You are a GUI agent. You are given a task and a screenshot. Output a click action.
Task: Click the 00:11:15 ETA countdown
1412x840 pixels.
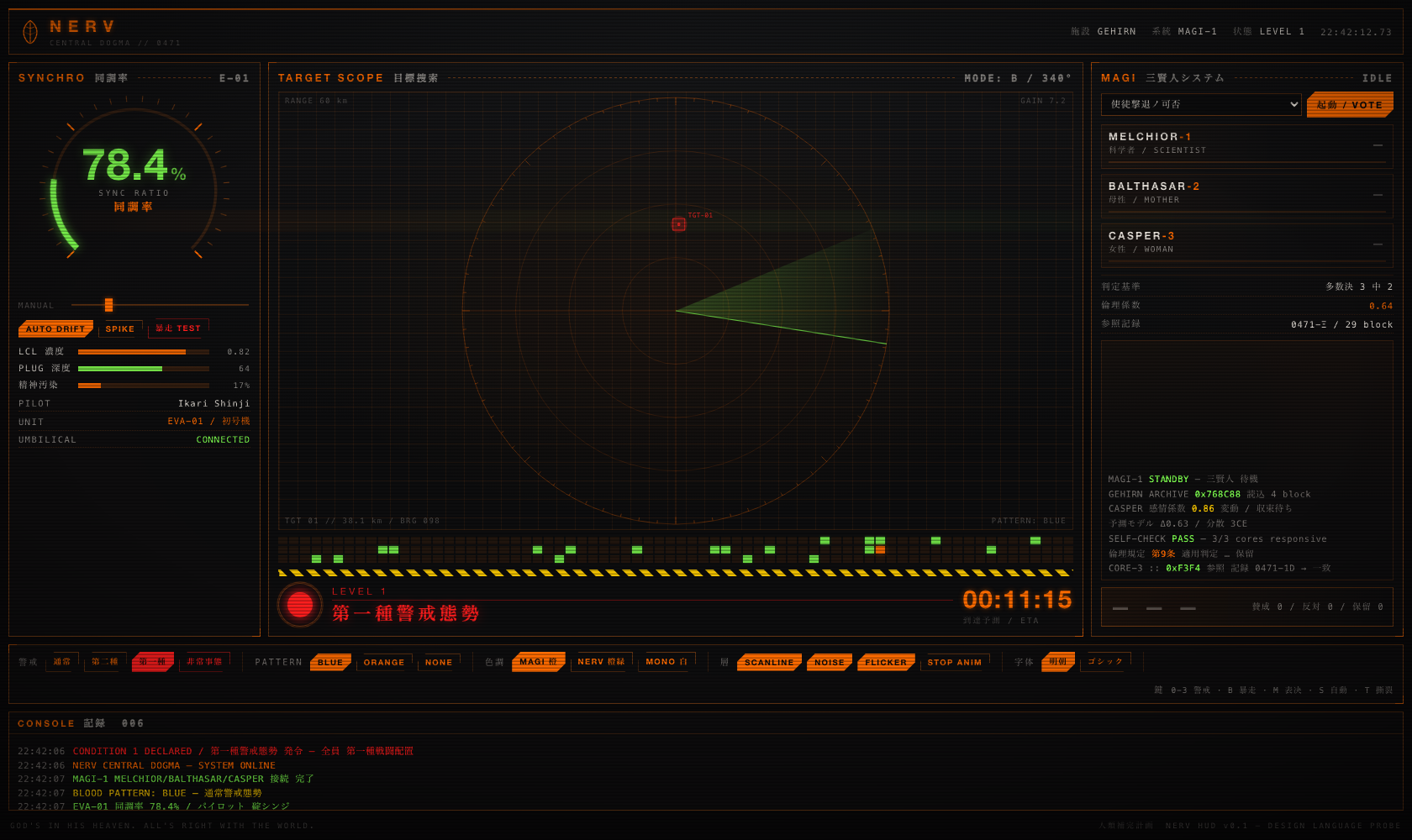point(1017,600)
